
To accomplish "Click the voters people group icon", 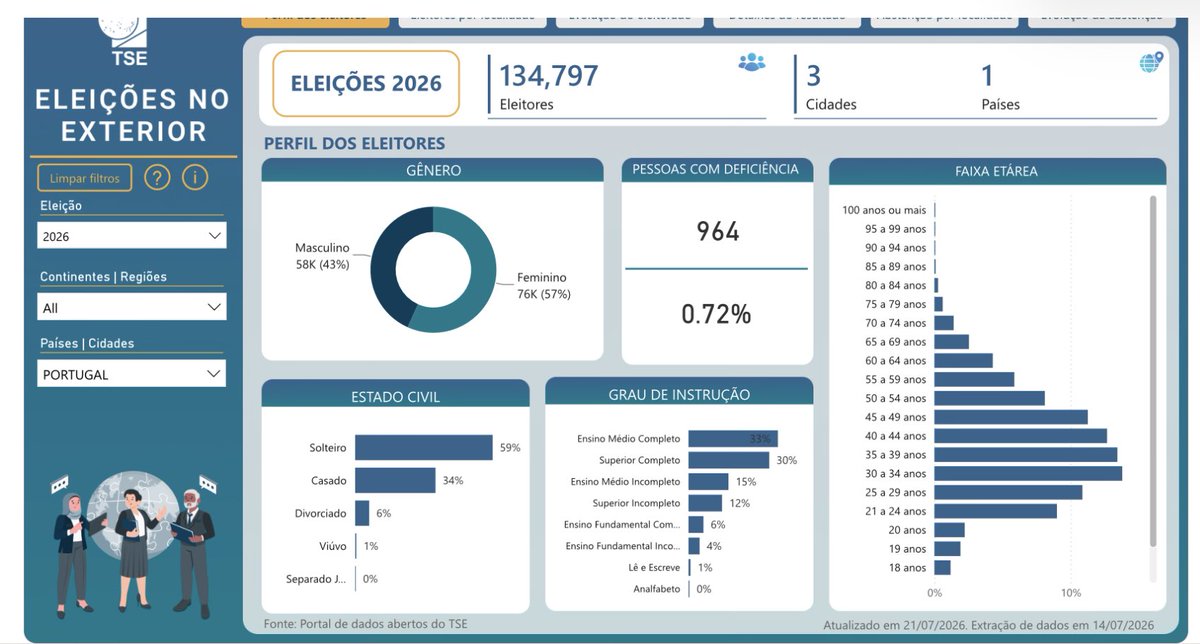I will (751, 62).
